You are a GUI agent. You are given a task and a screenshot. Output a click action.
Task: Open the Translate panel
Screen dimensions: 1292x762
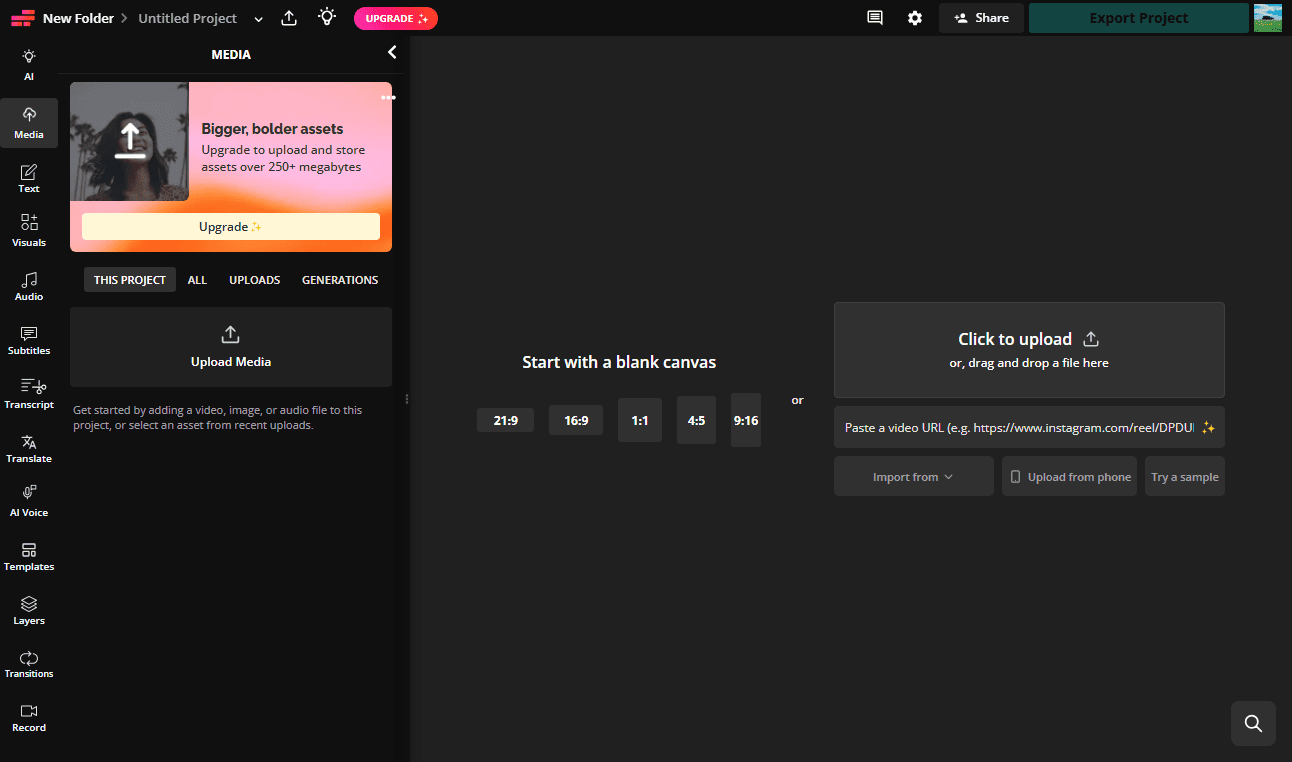click(29, 448)
